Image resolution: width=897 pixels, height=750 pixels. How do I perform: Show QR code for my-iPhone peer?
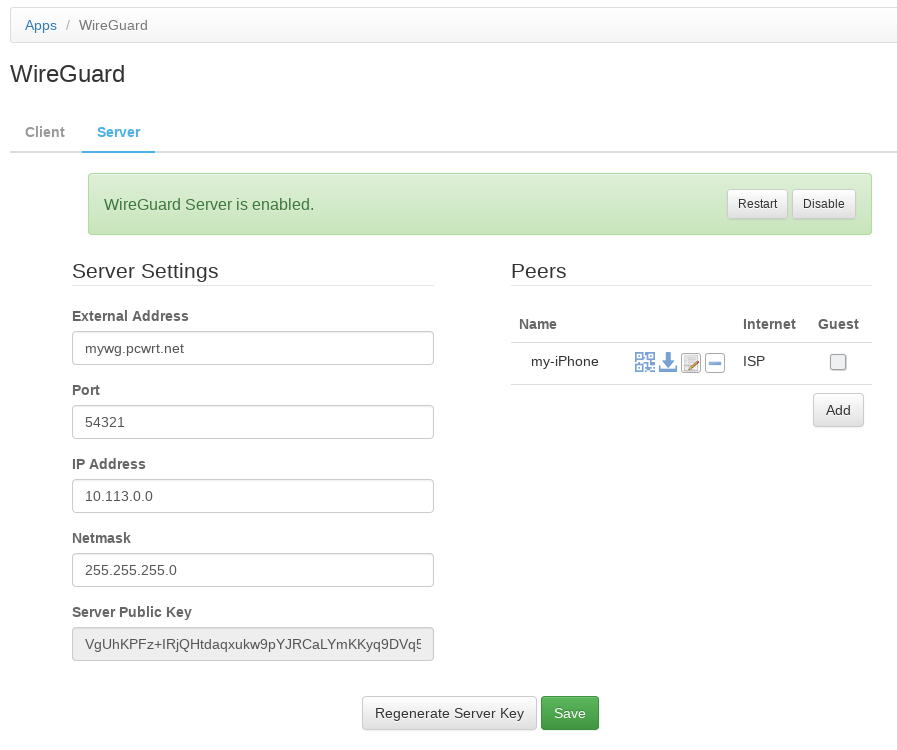[x=644, y=362]
